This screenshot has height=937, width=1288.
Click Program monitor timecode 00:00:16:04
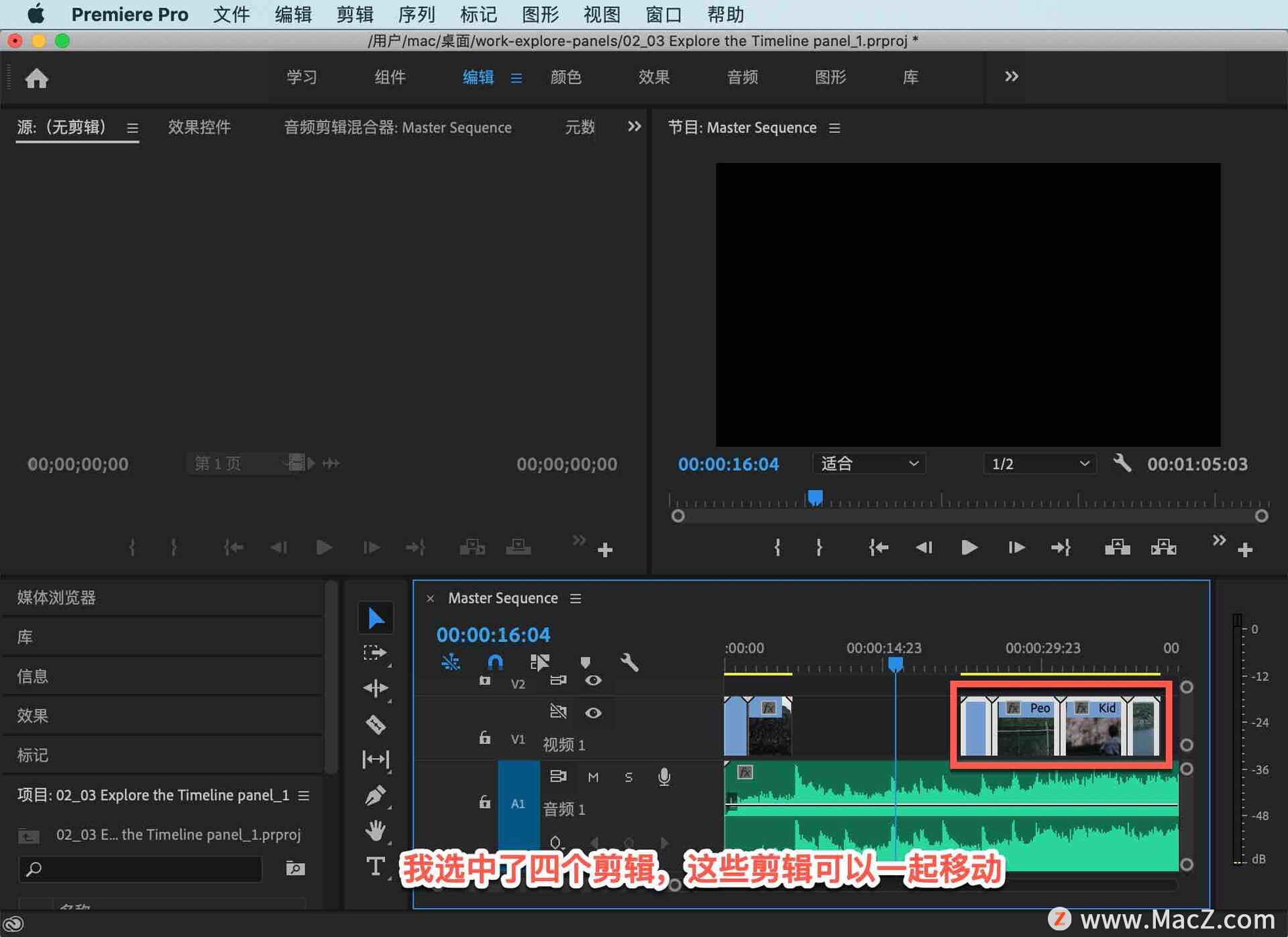[729, 463]
